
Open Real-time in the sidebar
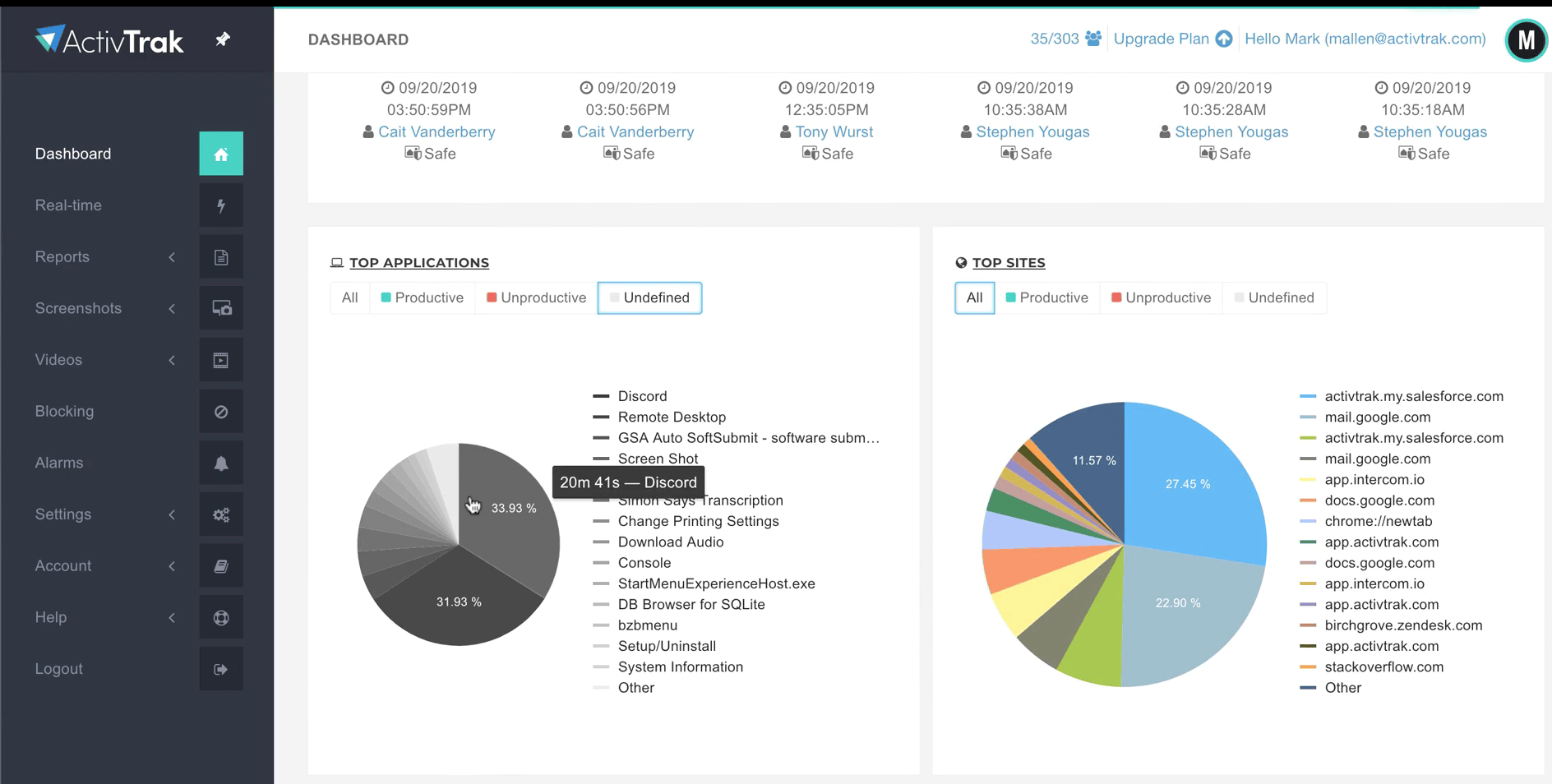pos(68,205)
